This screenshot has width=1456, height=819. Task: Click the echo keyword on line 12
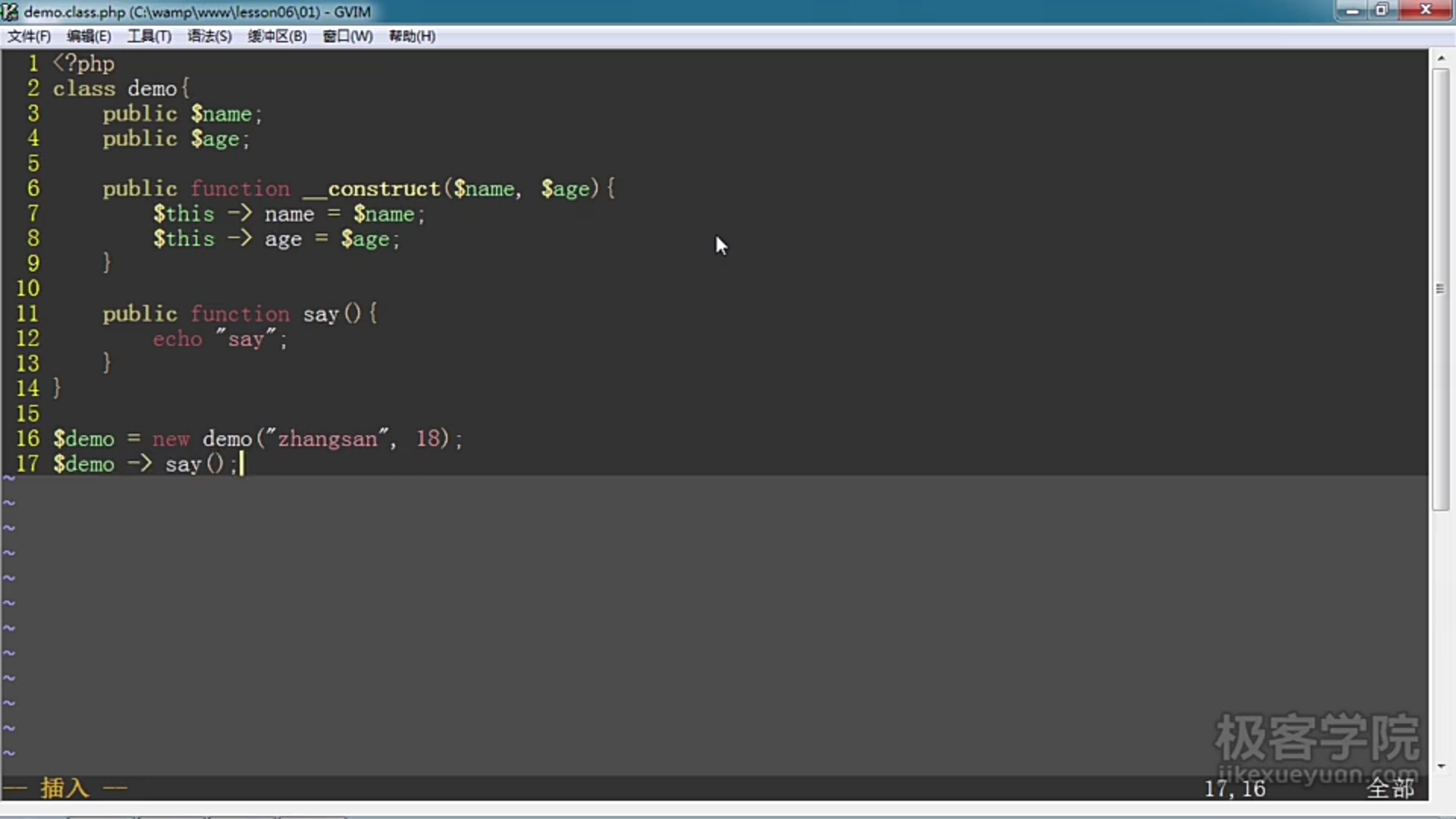[x=177, y=339]
